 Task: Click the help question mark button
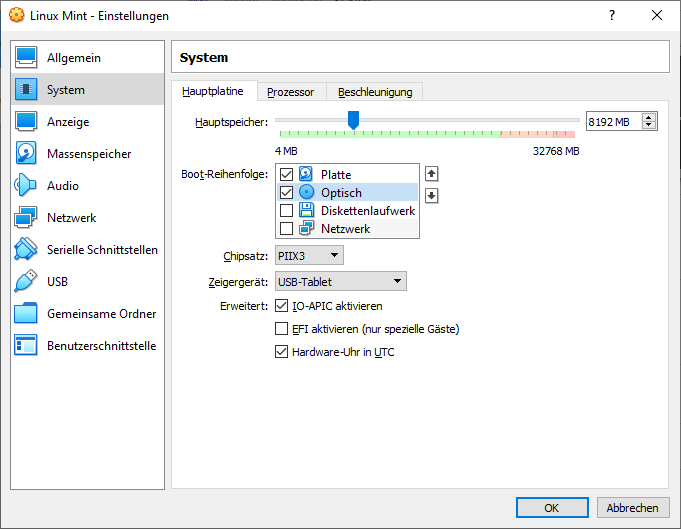click(x=612, y=16)
